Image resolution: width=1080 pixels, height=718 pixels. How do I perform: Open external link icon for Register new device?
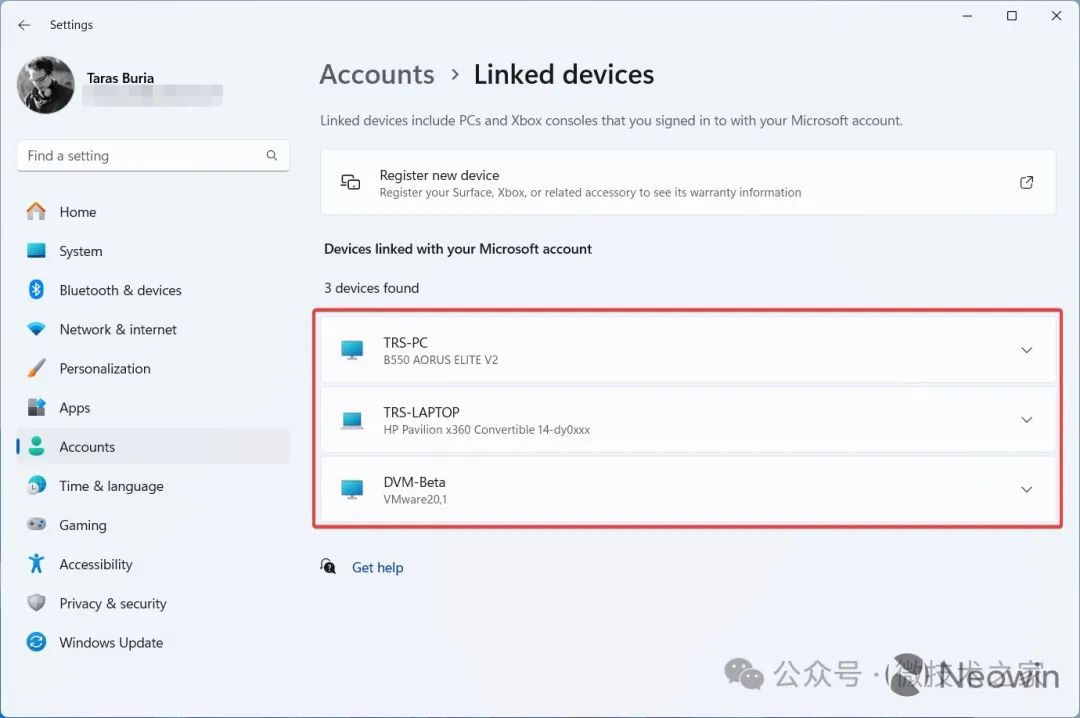[x=1026, y=183]
